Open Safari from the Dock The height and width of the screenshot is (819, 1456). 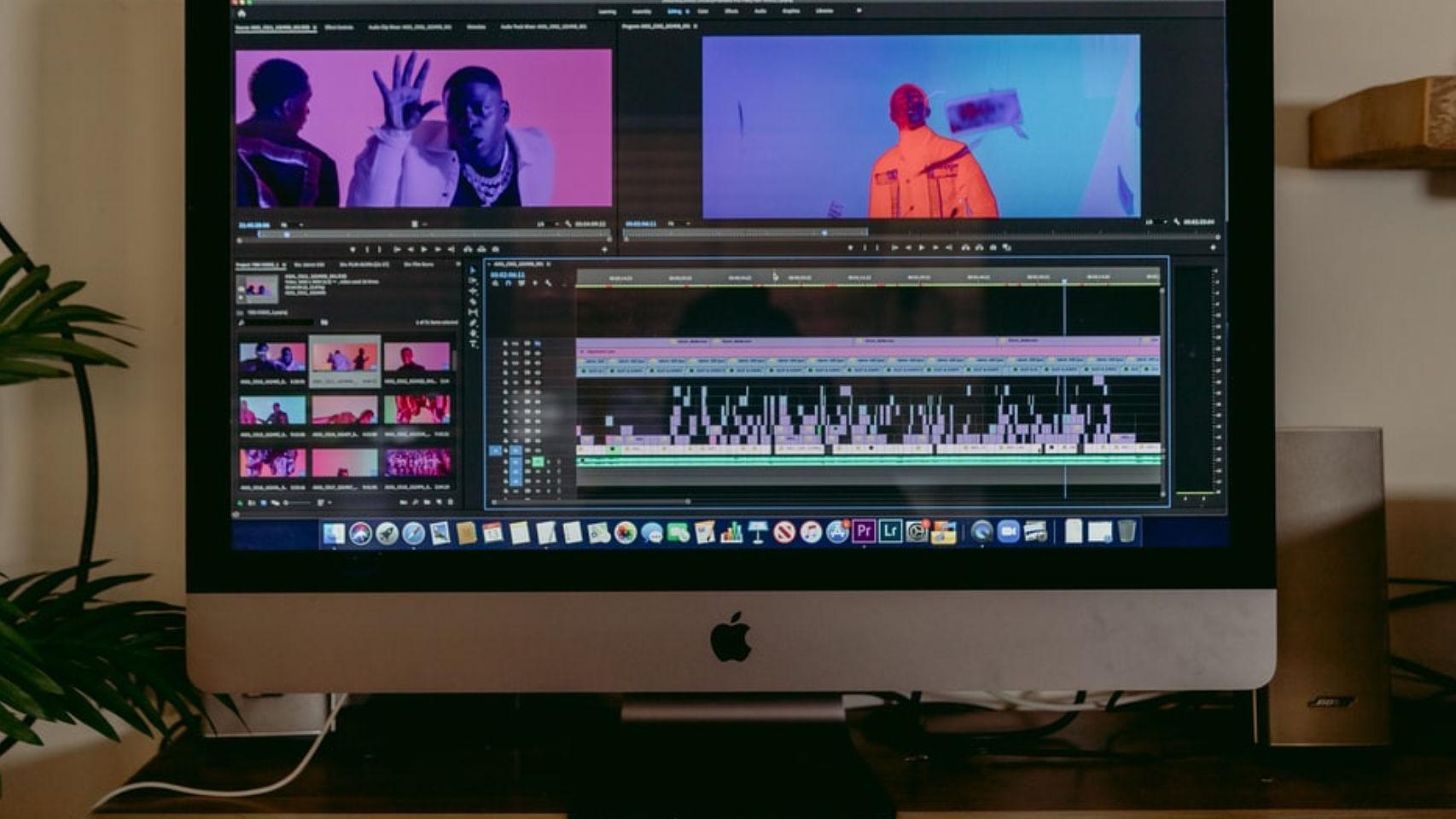point(413,533)
